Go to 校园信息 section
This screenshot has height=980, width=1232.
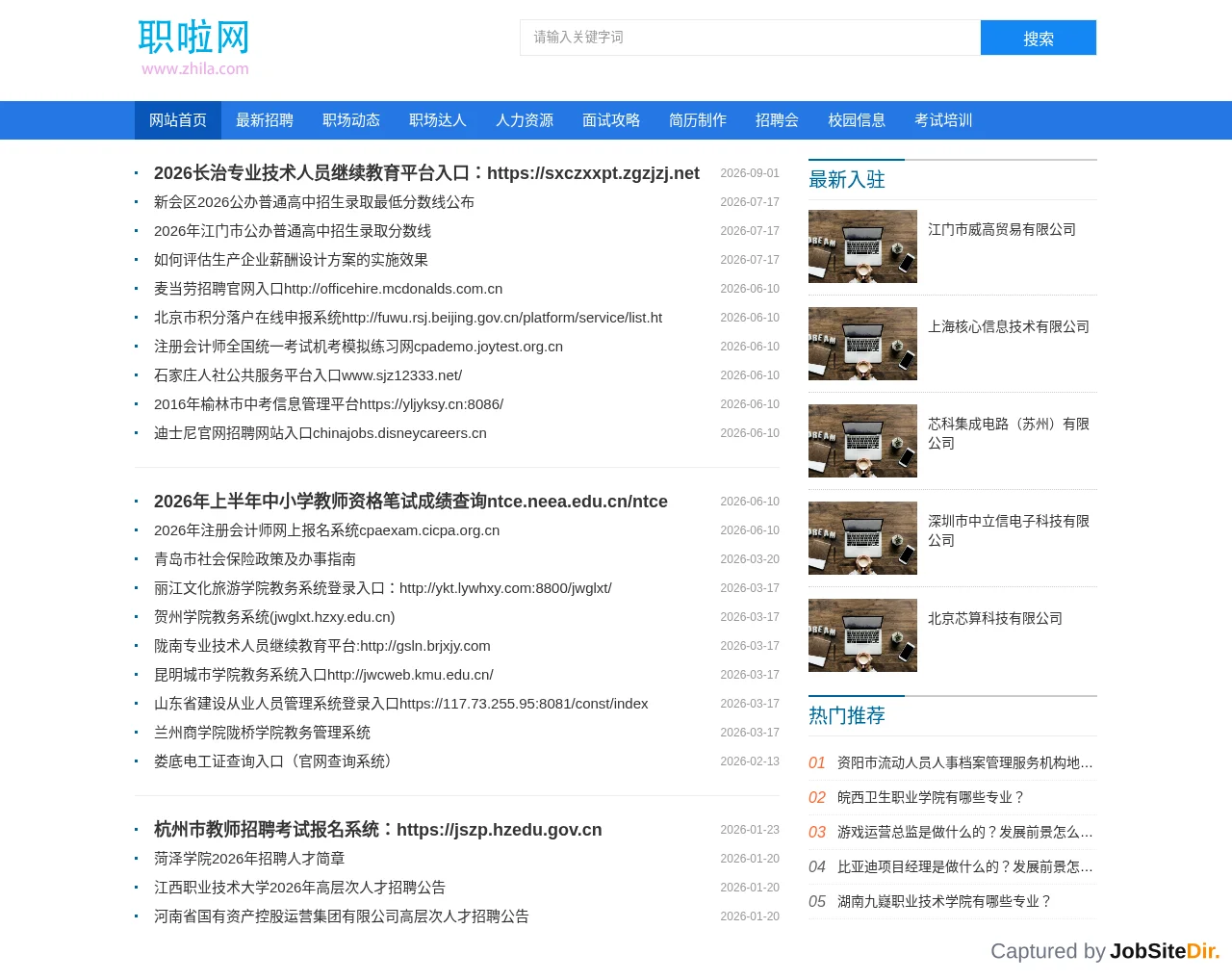pyautogui.click(x=857, y=120)
